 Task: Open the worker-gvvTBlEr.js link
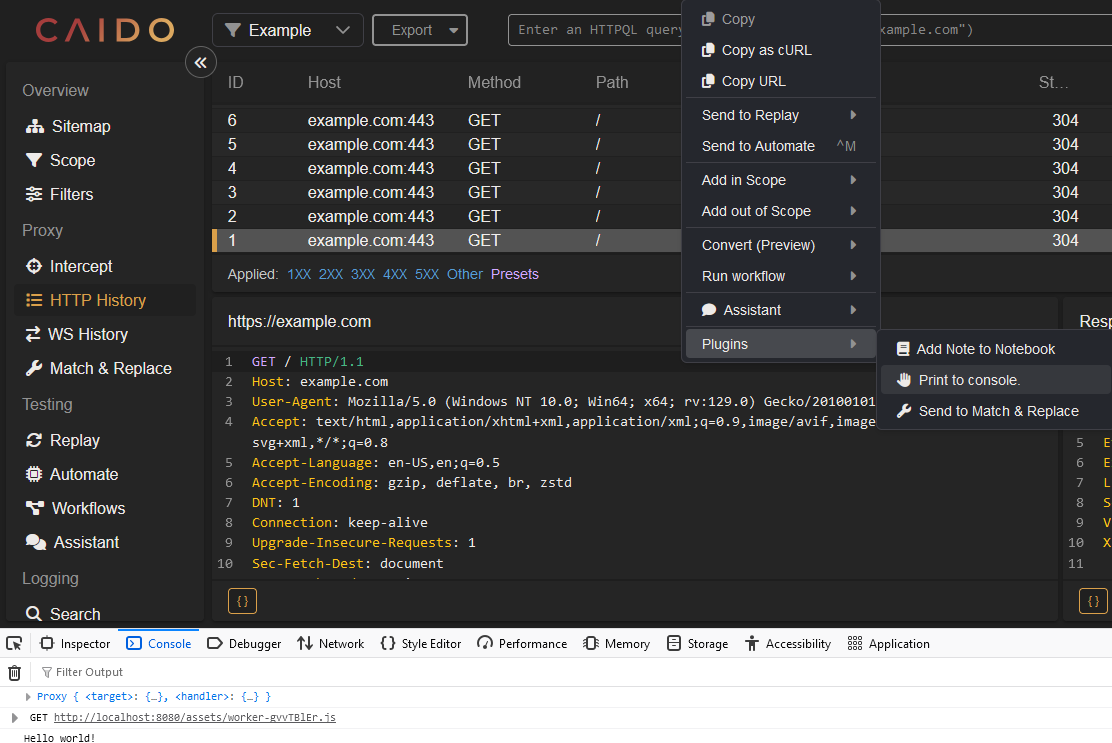point(194,717)
